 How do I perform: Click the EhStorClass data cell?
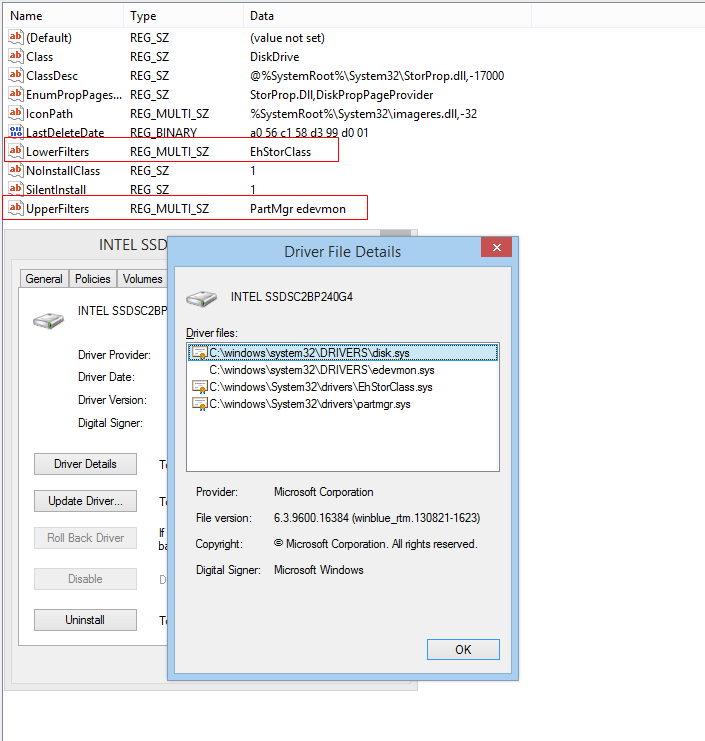point(281,152)
